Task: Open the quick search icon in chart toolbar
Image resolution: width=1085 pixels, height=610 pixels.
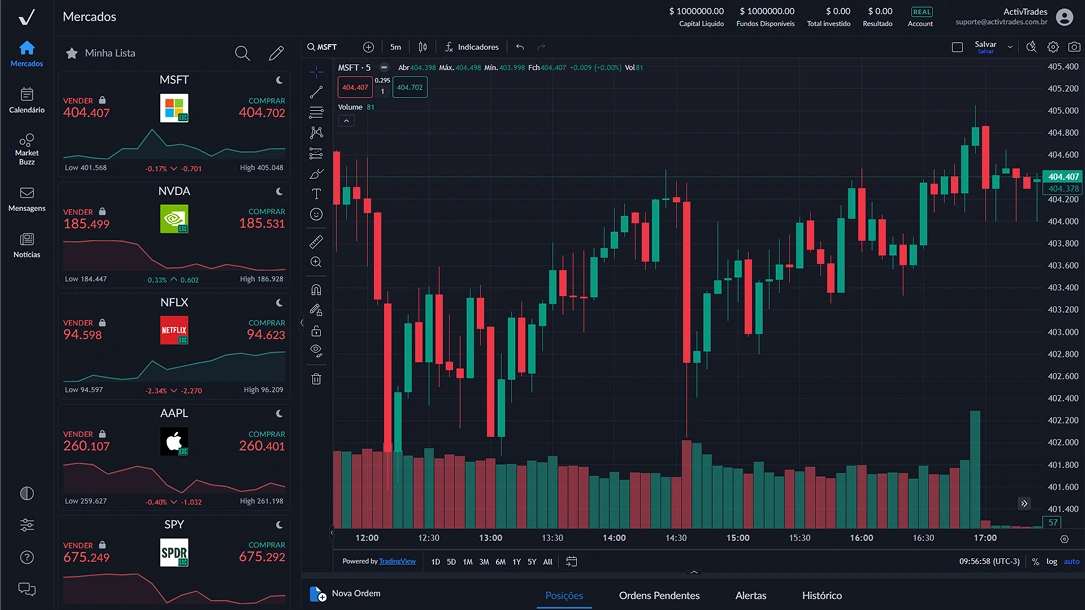Action: 1031,47
